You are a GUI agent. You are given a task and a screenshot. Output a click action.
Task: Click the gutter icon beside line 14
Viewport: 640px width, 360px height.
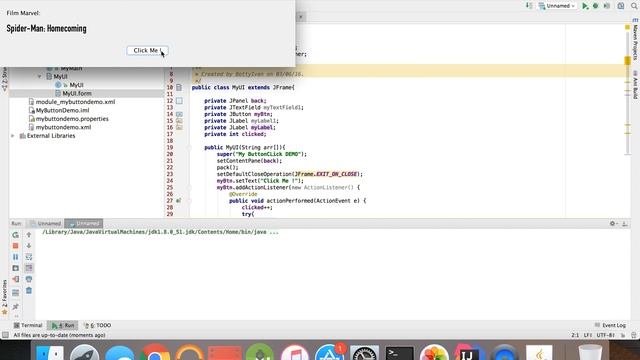[179, 114]
